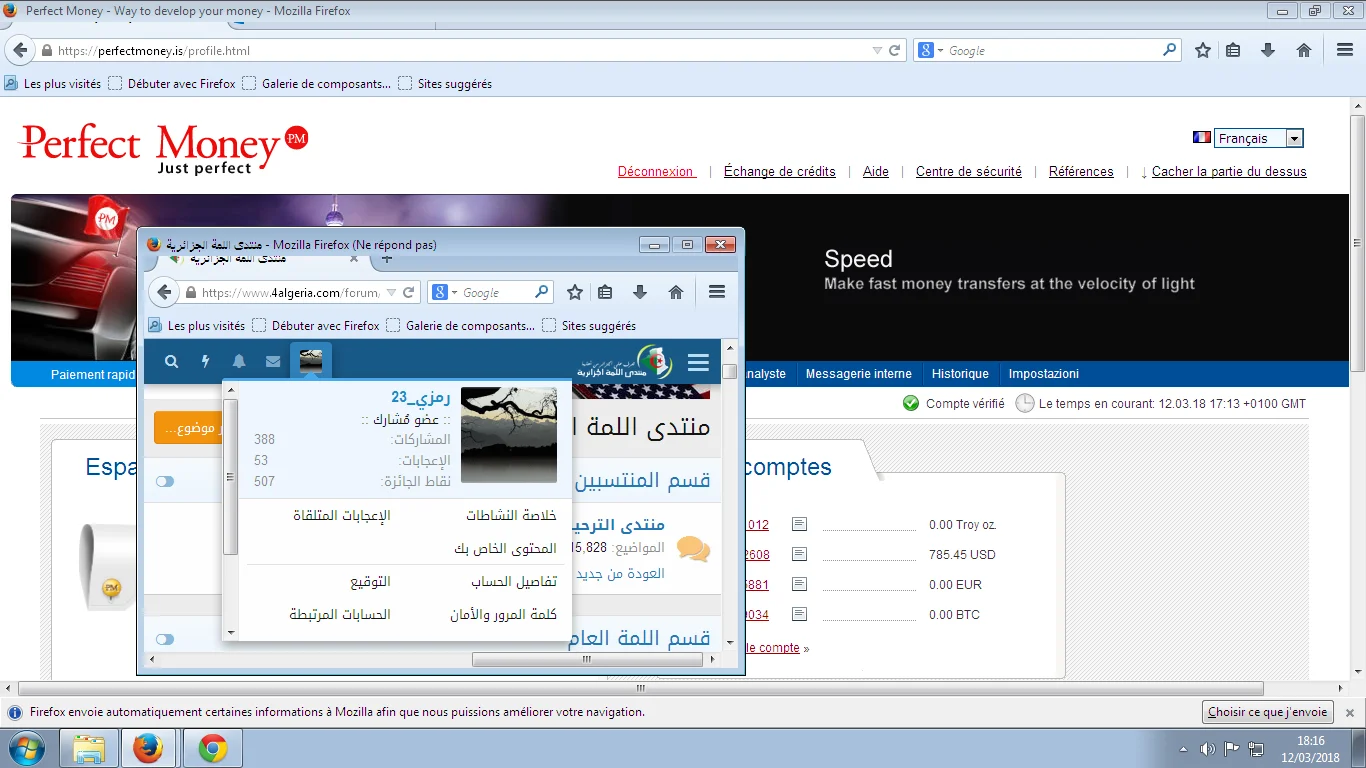Viewport: 1366px width, 768px height.
Task: Open خلاصة النشاطات in profile popup
Action: [511, 515]
